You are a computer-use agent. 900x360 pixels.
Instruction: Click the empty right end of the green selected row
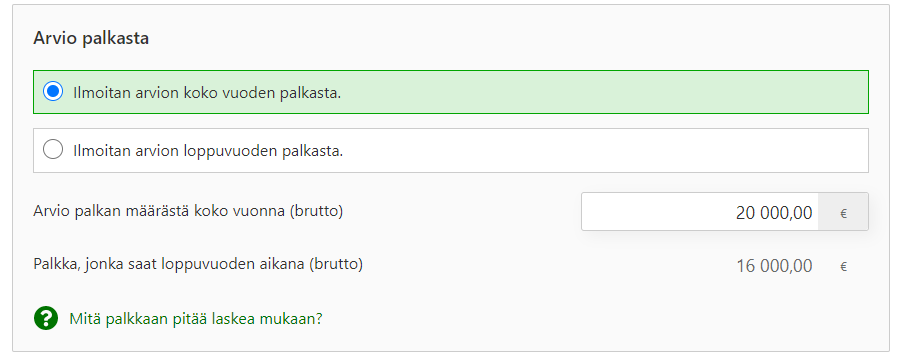tap(746, 92)
